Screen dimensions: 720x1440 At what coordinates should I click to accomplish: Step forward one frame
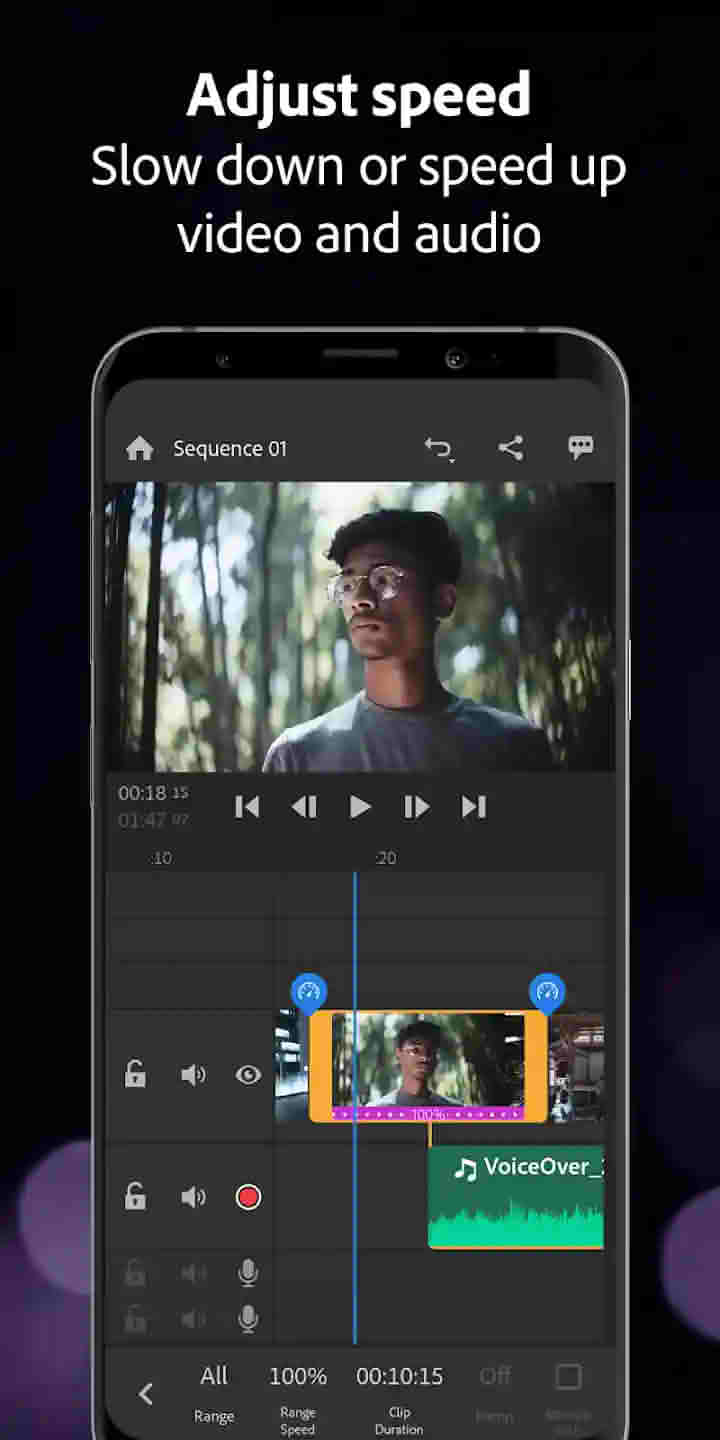coord(416,807)
